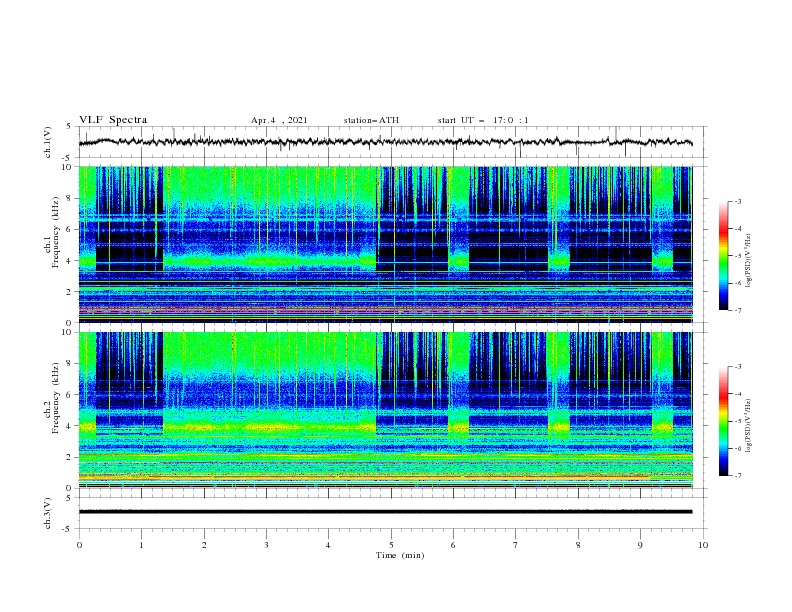The image size is (792, 612).
Task: Click the upper colorbar's "log(PSD)(V²/Hz)" label
Action: coord(749,261)
